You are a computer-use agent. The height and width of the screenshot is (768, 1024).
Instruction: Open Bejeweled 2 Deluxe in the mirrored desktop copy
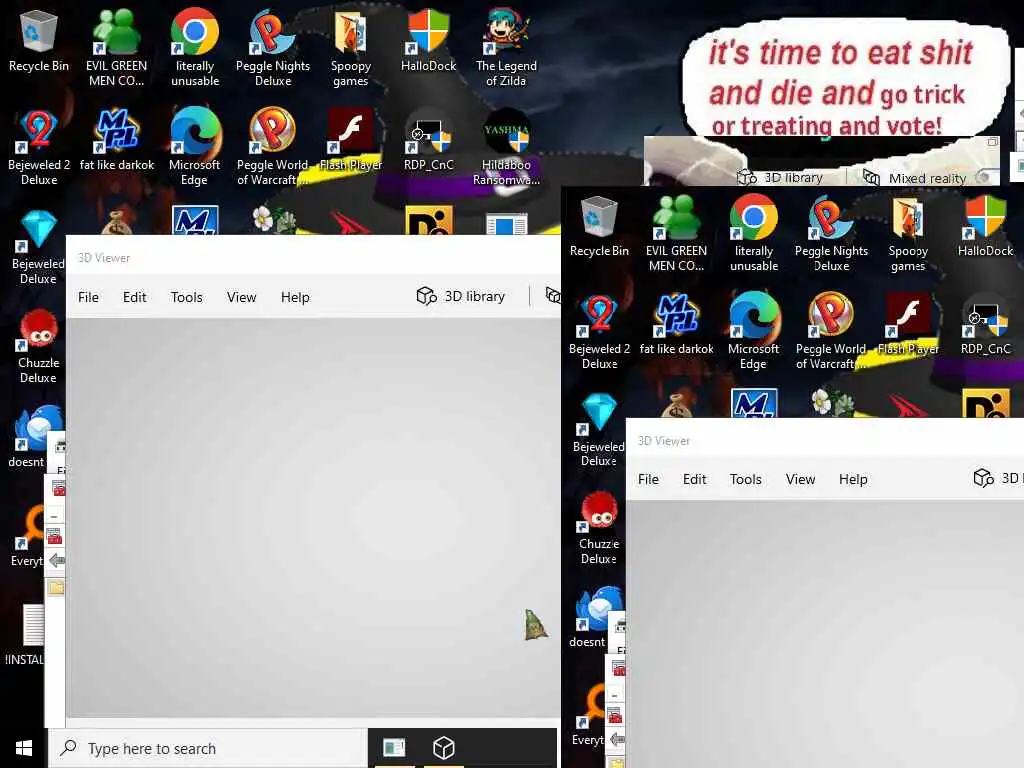tap(599, 331)
